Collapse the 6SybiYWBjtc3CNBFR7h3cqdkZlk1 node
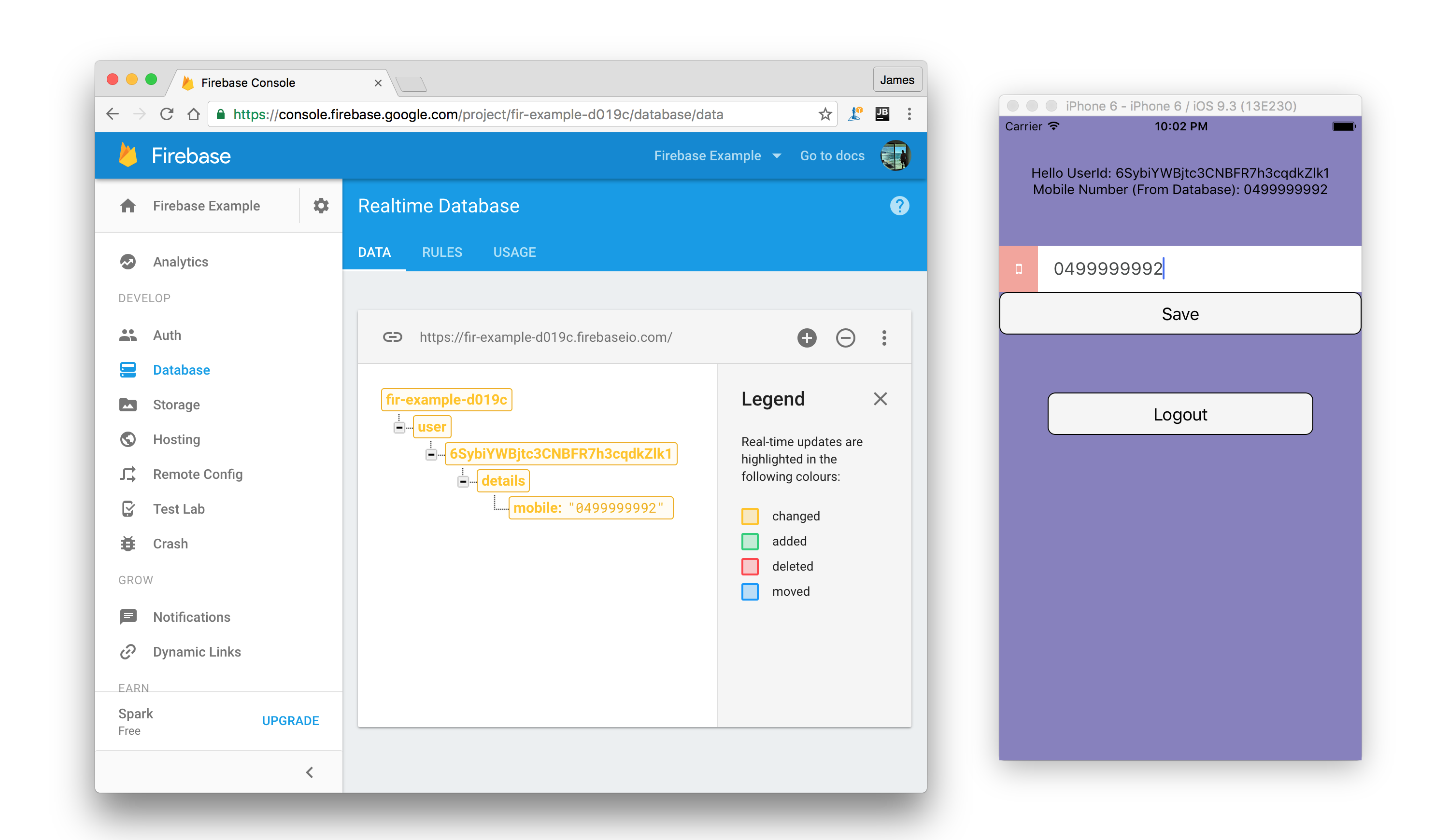Image resolution: width=1449 pixels, height=840 pixels. pyautogui.click(x=431, y=454)
